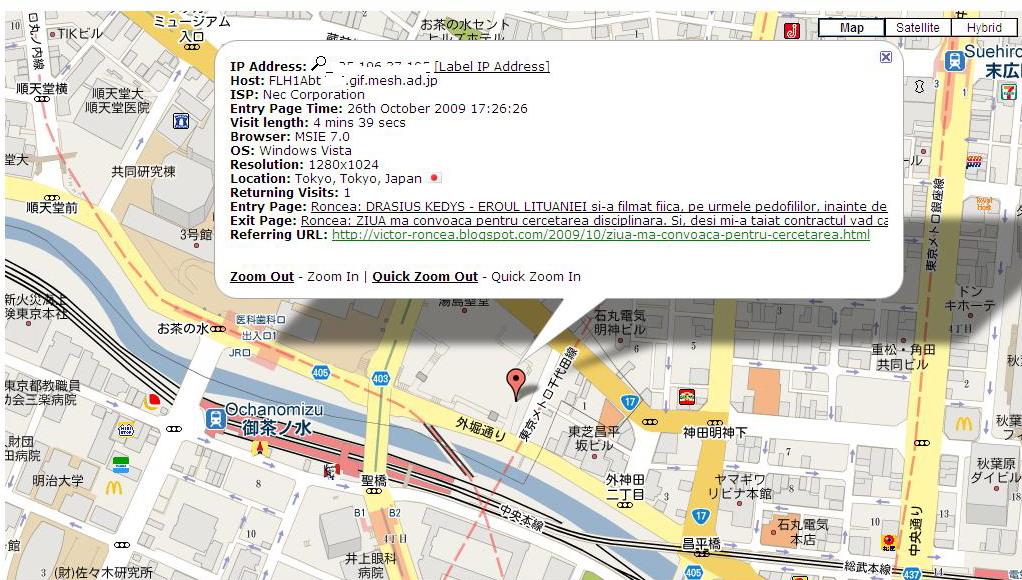Open the Exit Page ZIUA ma convoaca link
The height and width of the screenshot is (580, 1022).
tap(594, 221)
